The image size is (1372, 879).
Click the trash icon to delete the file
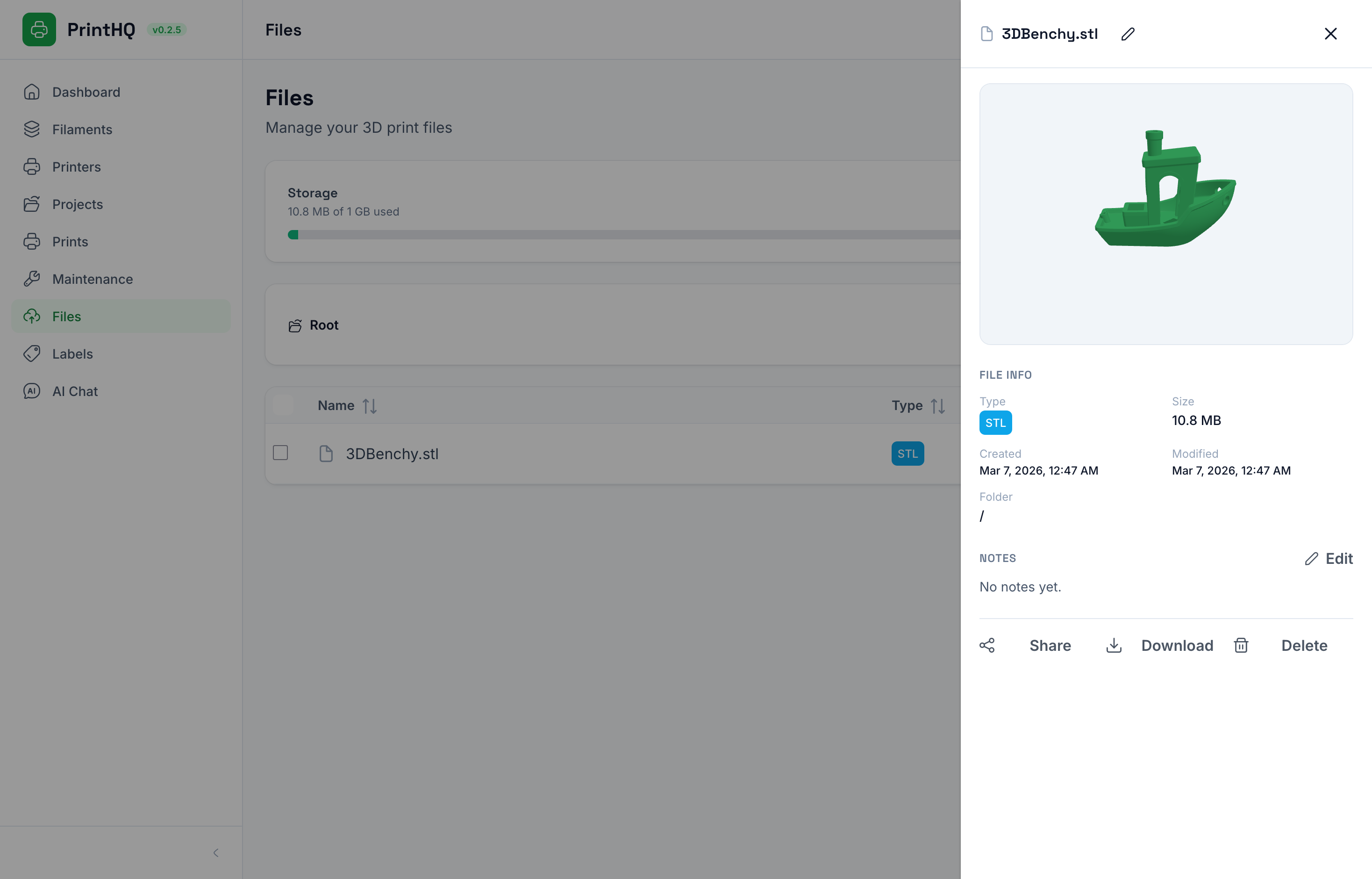[x=1241, y=645]
